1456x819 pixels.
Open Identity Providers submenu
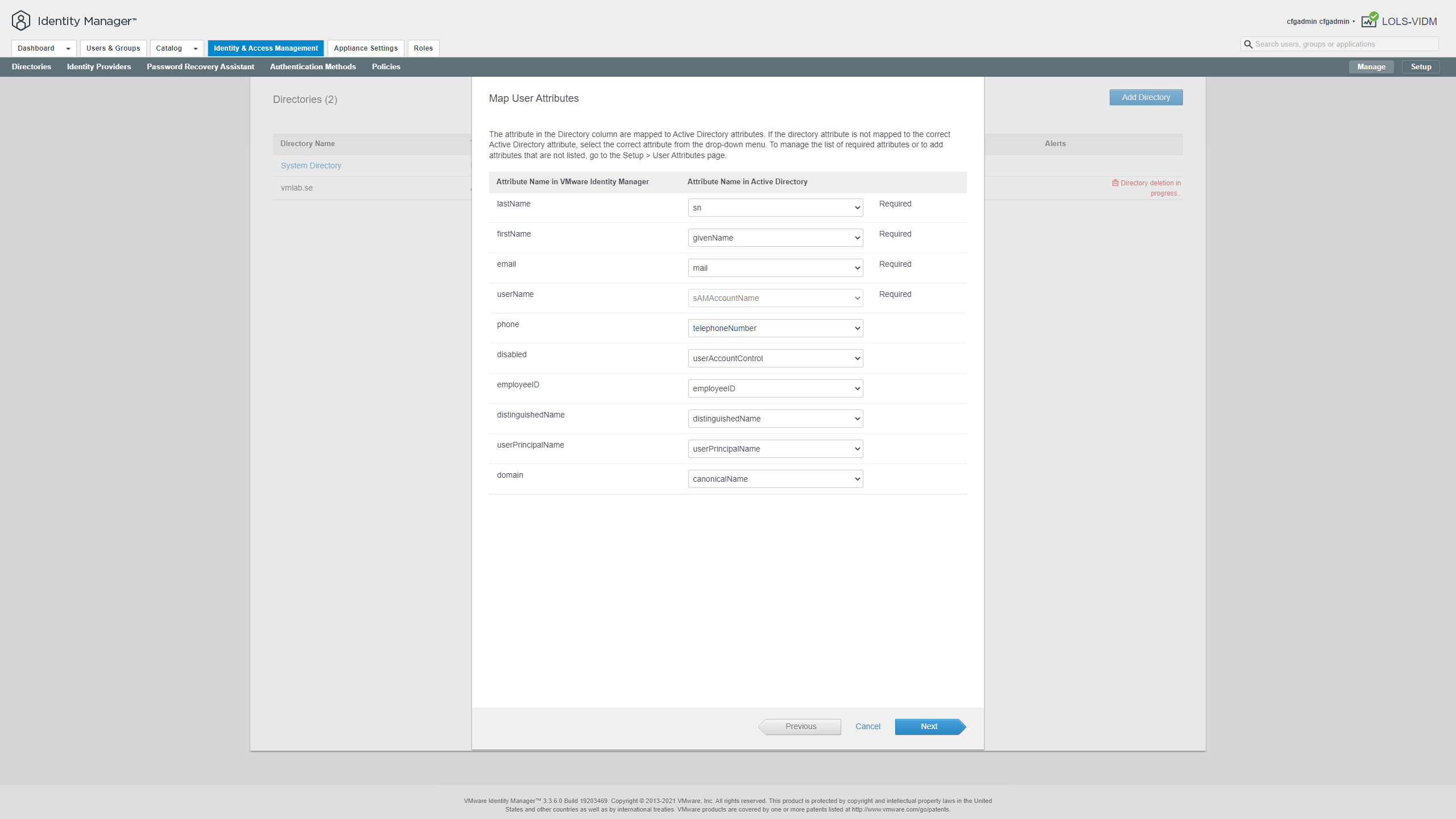point(99,67)
